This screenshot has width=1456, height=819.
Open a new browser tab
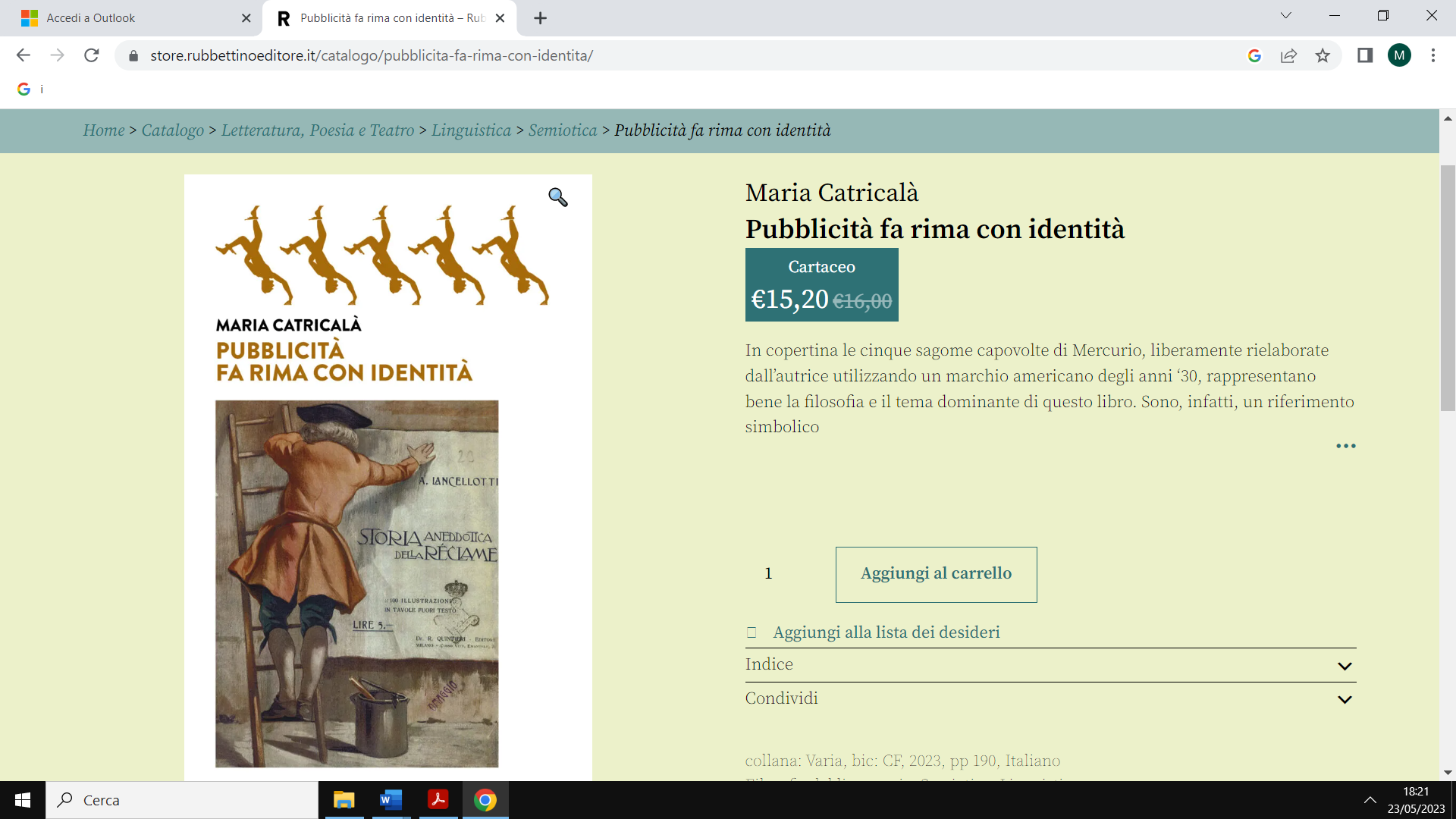click(540, 18)
